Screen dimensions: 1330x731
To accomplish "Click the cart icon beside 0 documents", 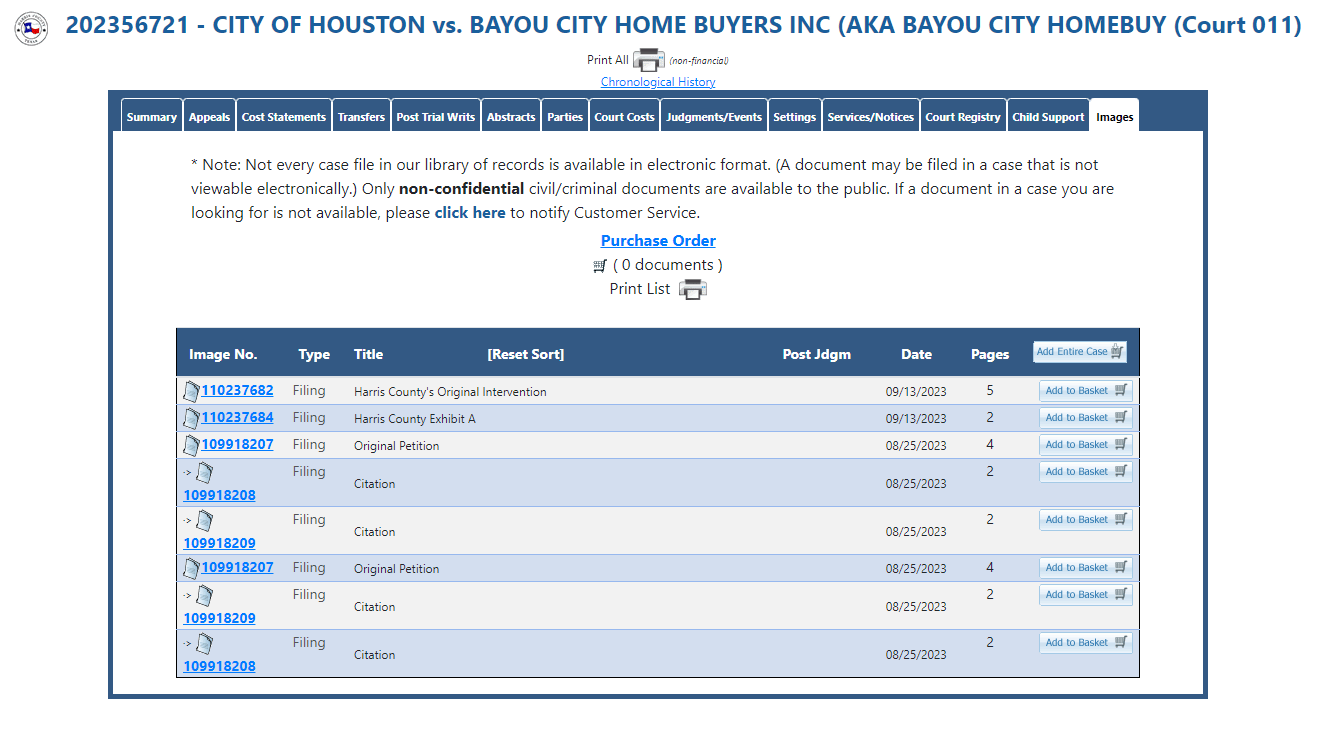I will 600,266.
